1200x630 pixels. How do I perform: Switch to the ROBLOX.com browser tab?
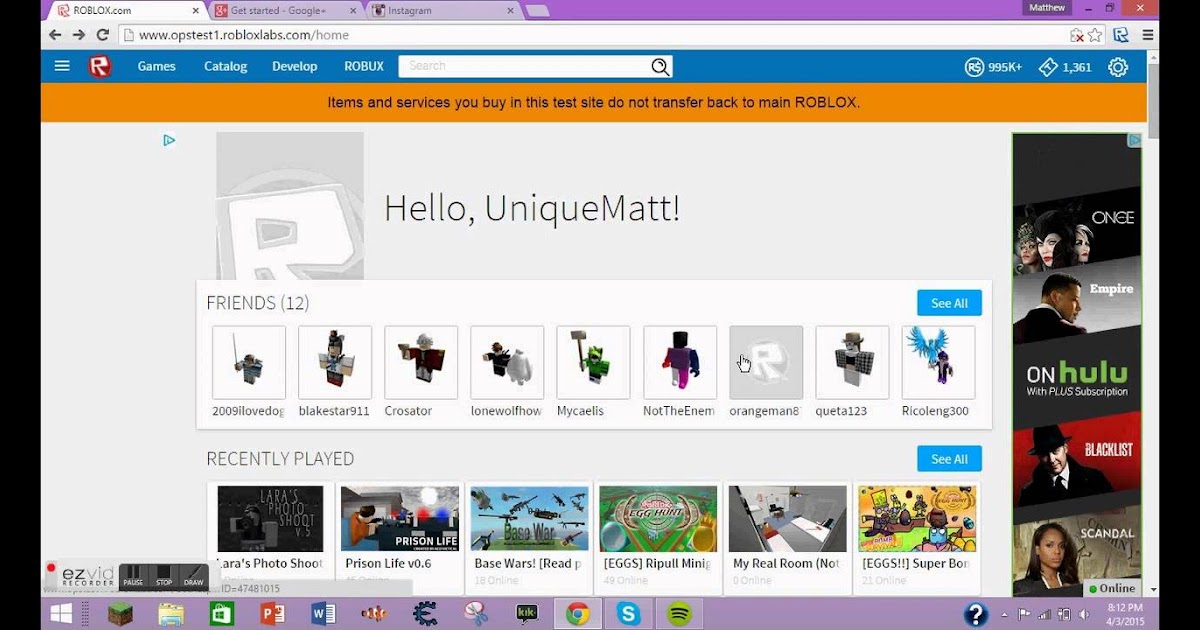pos(125,11)
